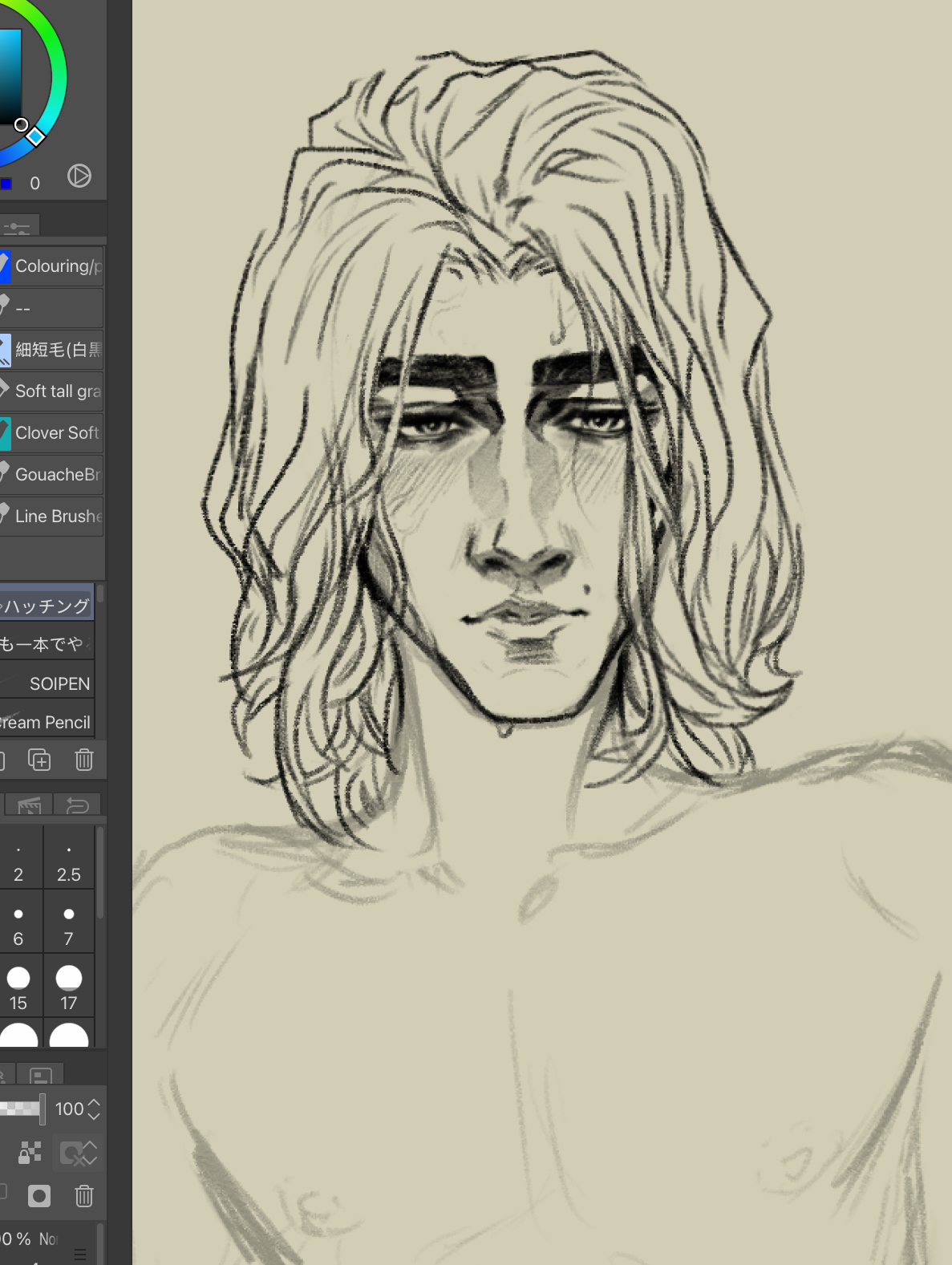
Task: Toggle the layer reference selection button
Action: 78,1153
